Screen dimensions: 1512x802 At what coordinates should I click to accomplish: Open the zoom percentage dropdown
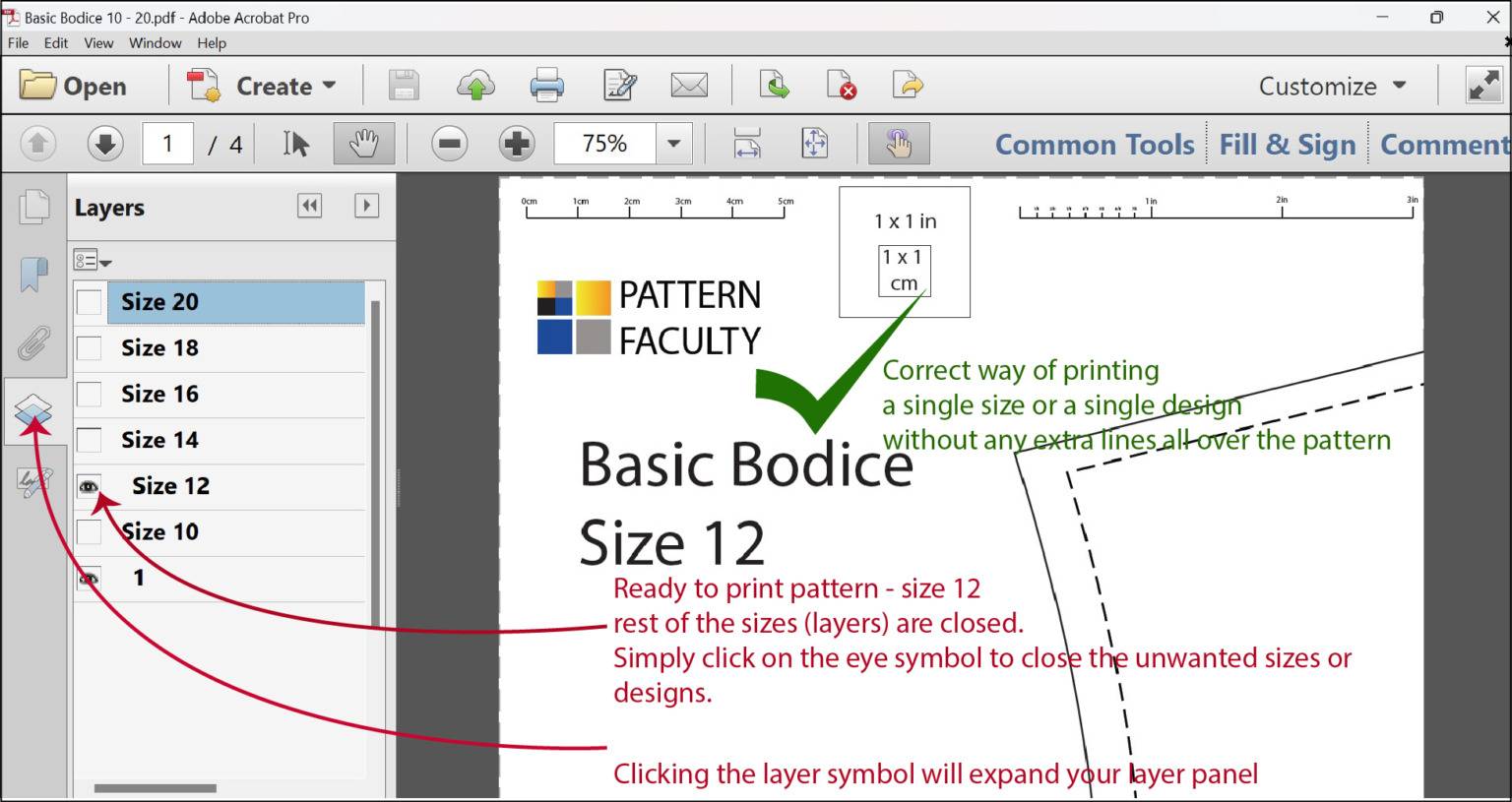tap(673, 144)
